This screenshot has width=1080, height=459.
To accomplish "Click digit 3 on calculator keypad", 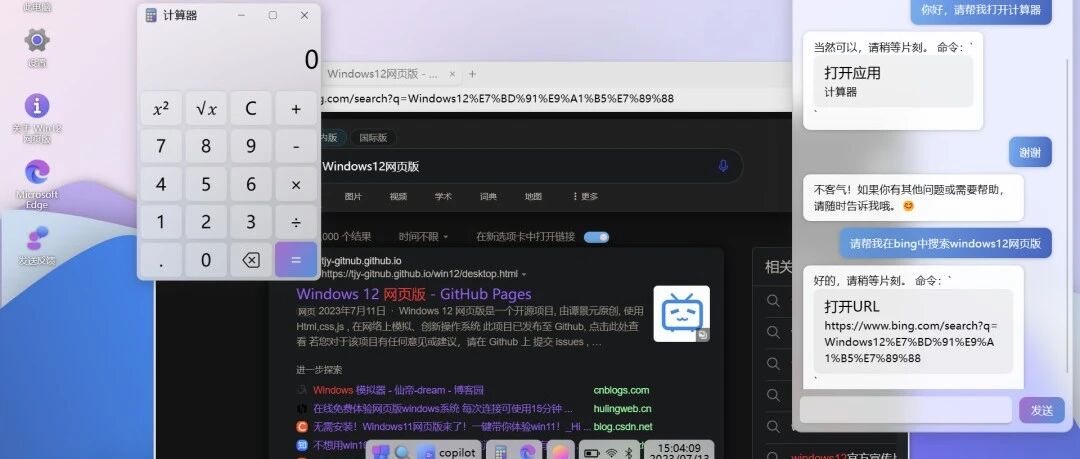I will tap(251, 222).
